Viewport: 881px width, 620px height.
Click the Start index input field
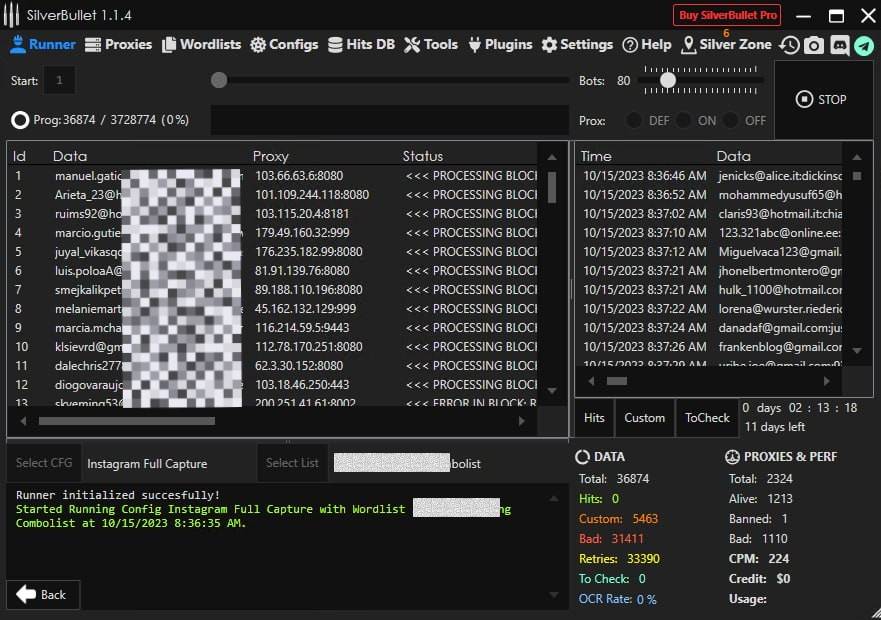tap(58, 80)
